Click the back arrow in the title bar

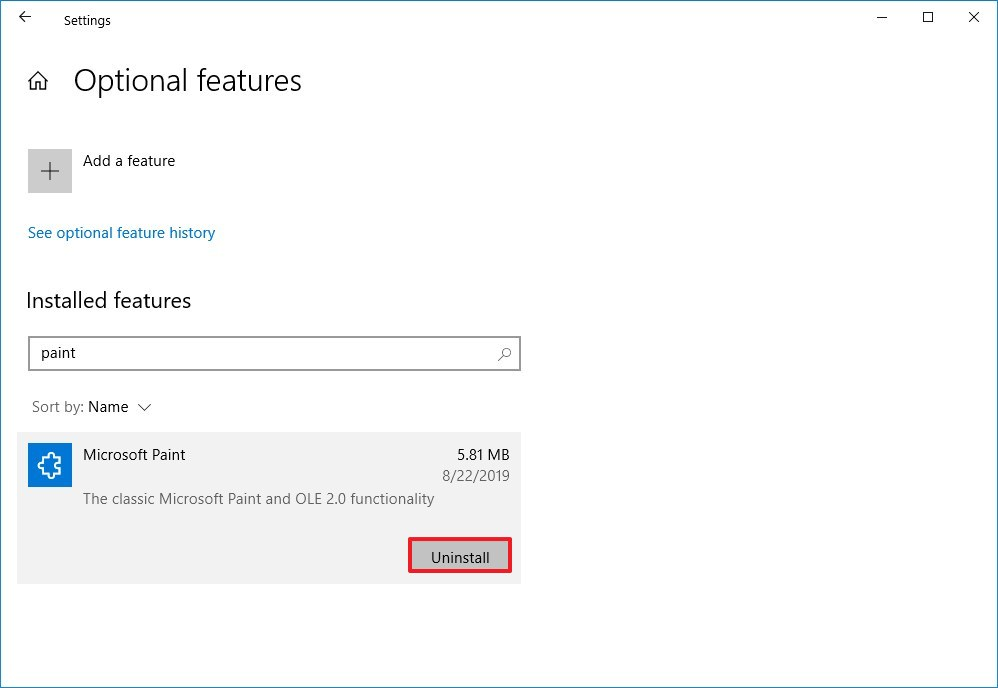pos(25,18)
